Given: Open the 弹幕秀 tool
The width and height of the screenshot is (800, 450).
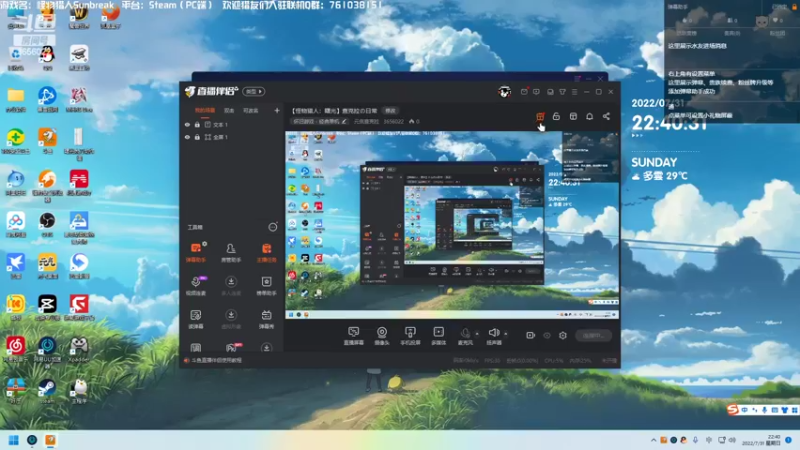Looking at the screenshot, I should (266, 319).
